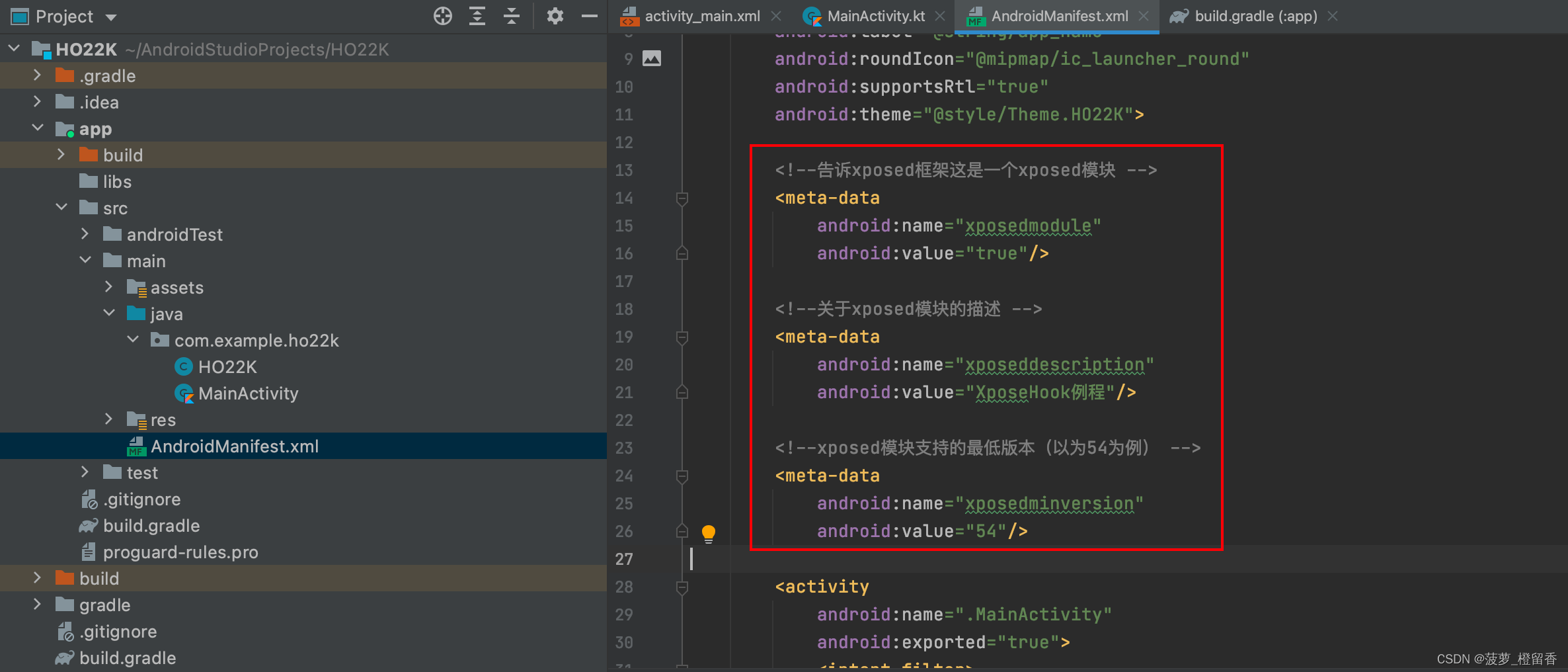Click the xposedmodule attribute value

tap(1028, 226)
